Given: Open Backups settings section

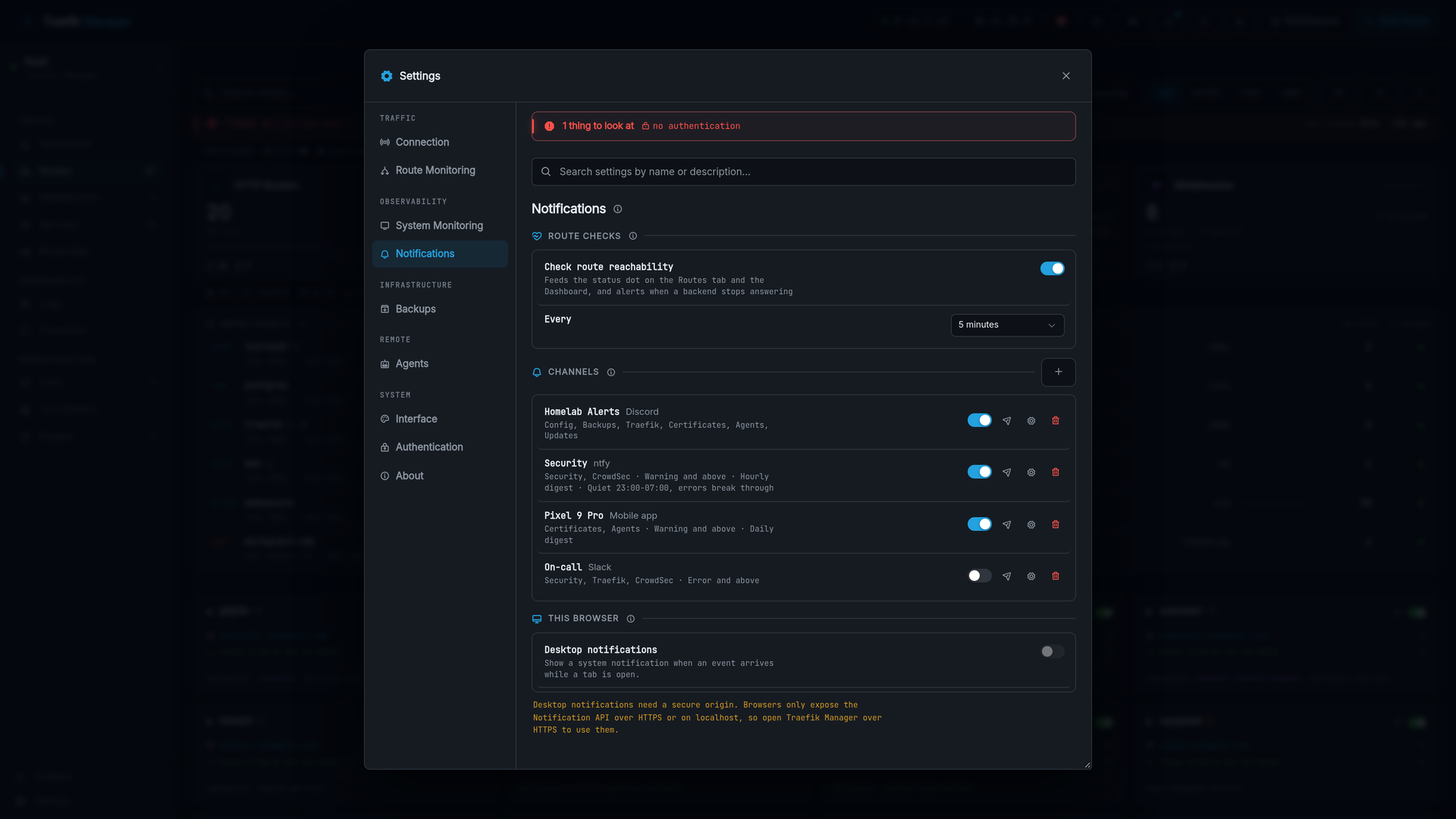Looking at the screenshot, I should (x=440, y=309).
